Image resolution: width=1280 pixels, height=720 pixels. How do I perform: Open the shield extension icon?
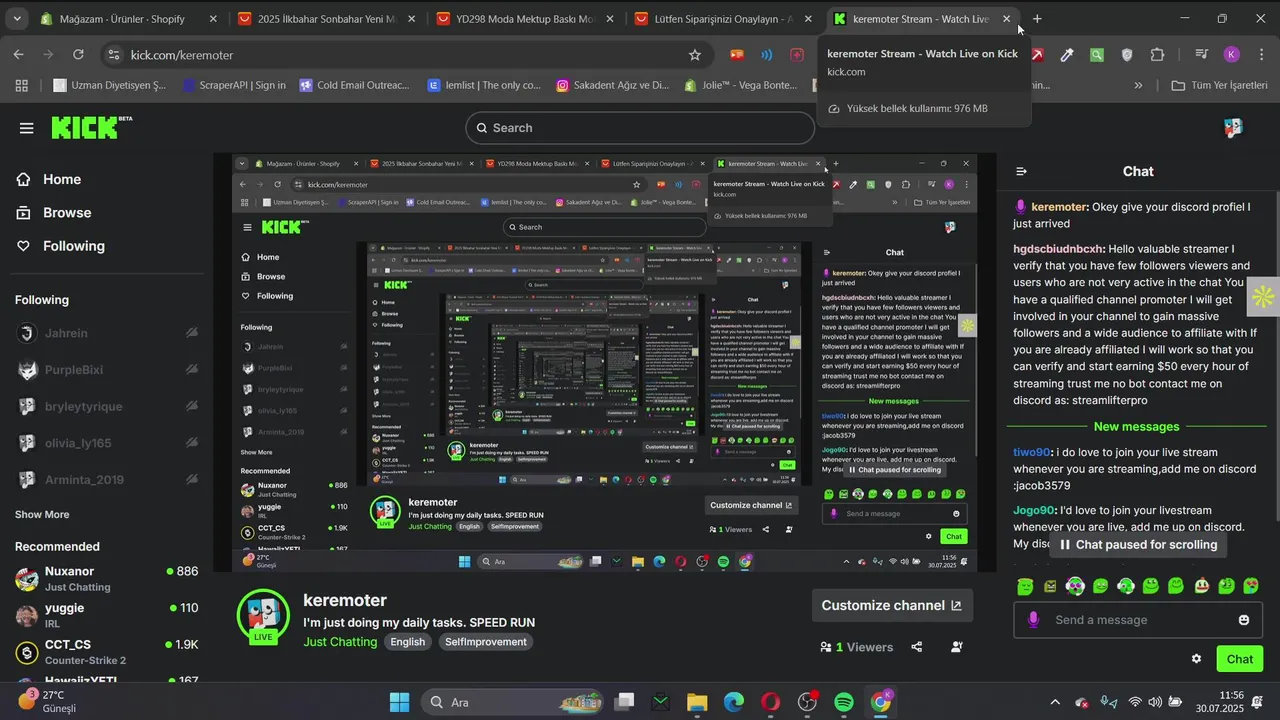coord(1127,55)
